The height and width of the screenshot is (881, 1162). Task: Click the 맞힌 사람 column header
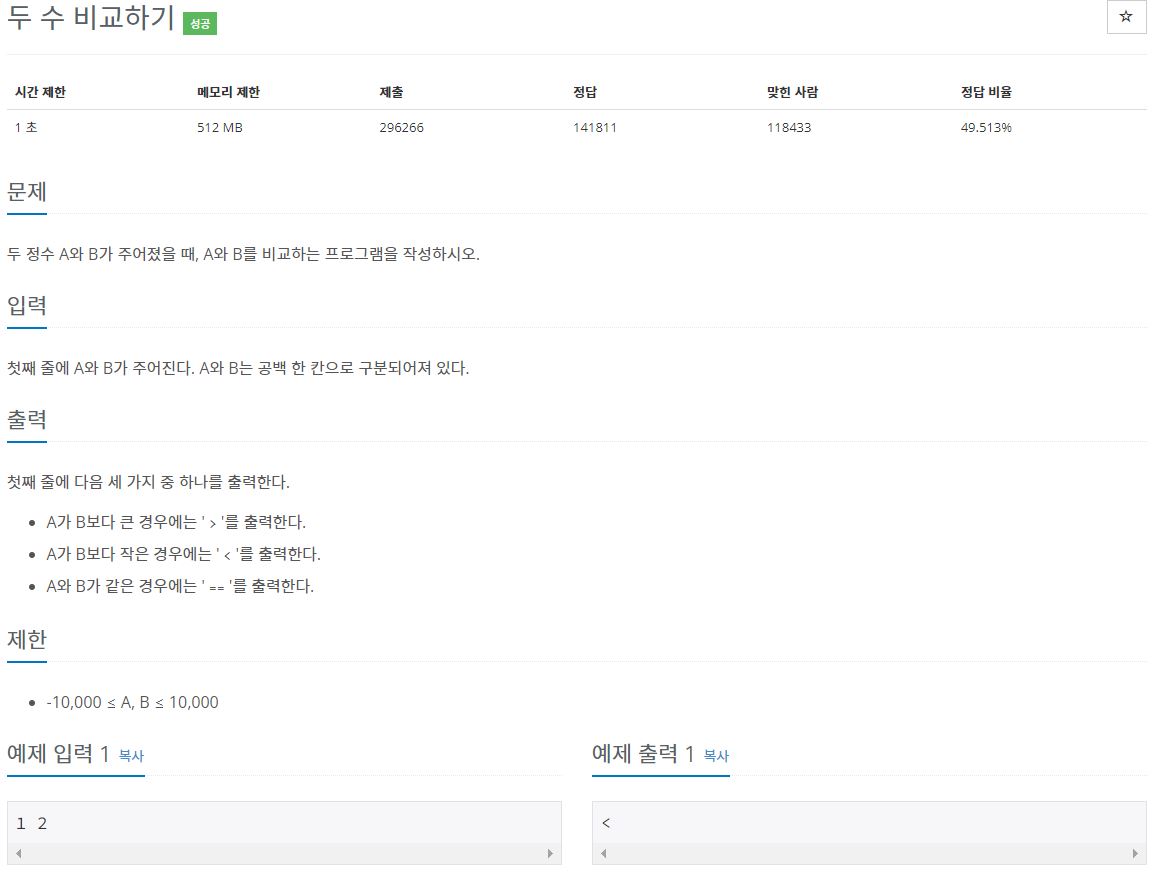pos(792,92)
